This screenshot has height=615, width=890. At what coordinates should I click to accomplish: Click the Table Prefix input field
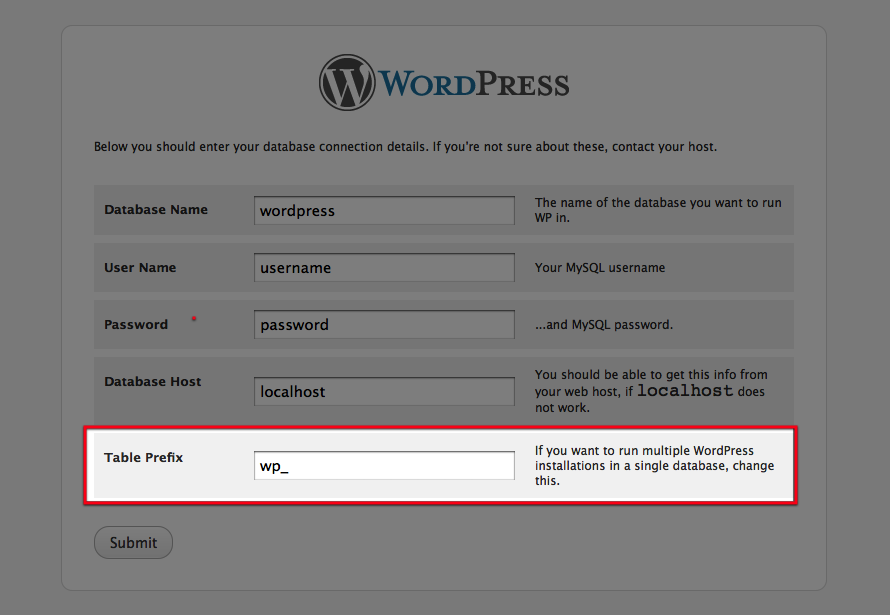[384, 465]
